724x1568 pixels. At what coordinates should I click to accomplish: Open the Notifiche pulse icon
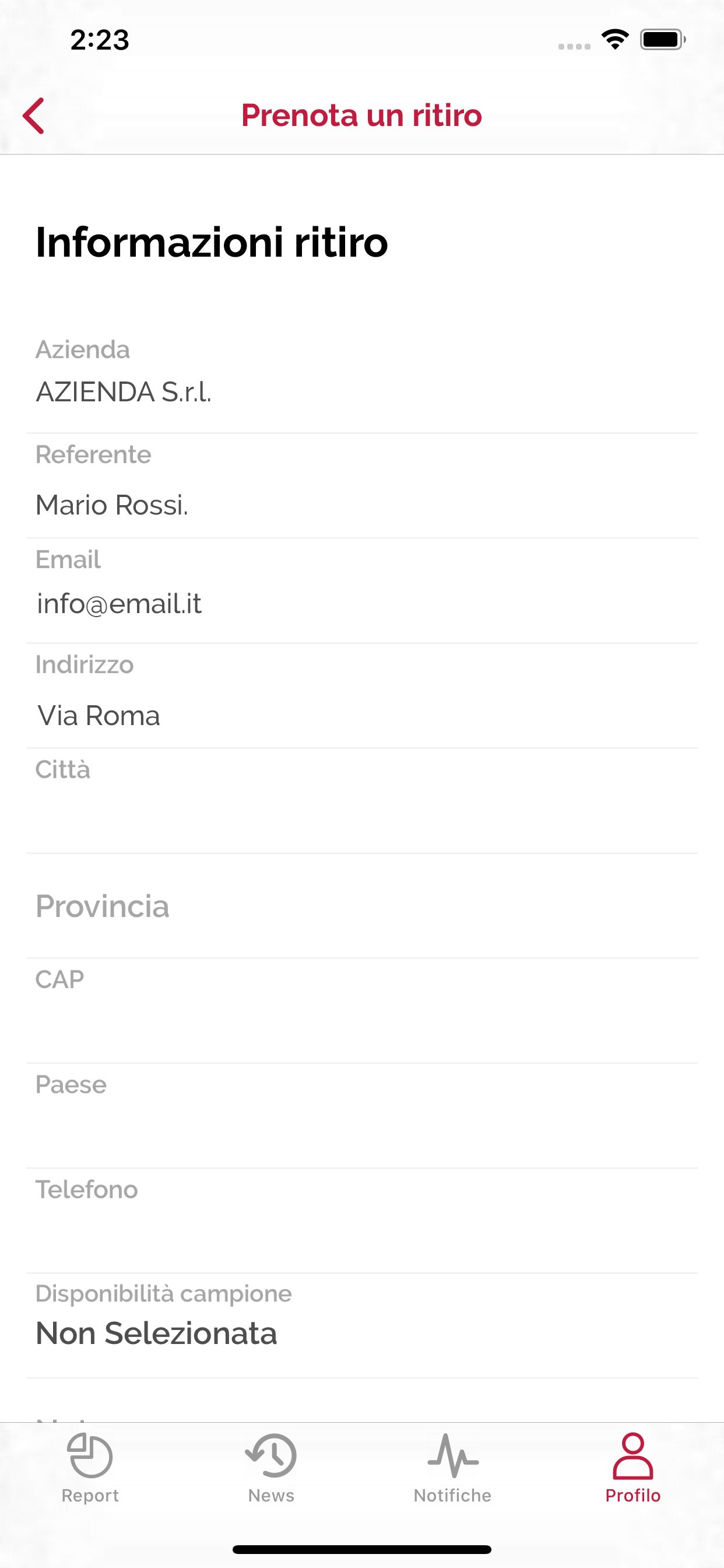coord(453,1455)
